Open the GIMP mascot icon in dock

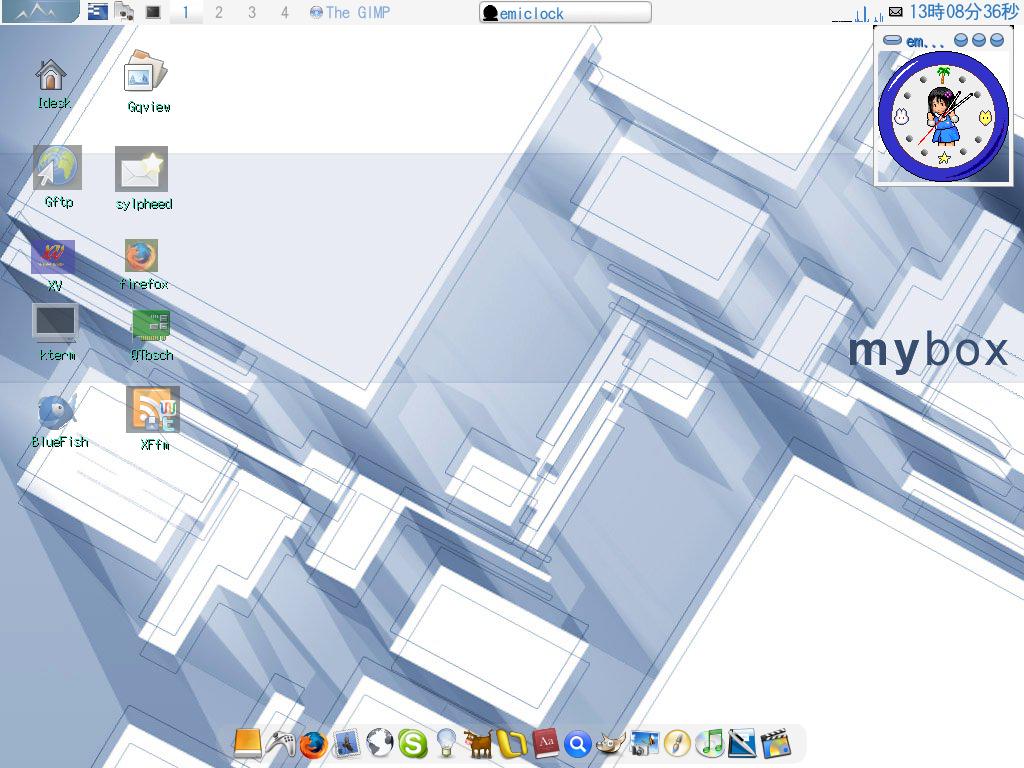pyautogui.click(x=610, y=743)
